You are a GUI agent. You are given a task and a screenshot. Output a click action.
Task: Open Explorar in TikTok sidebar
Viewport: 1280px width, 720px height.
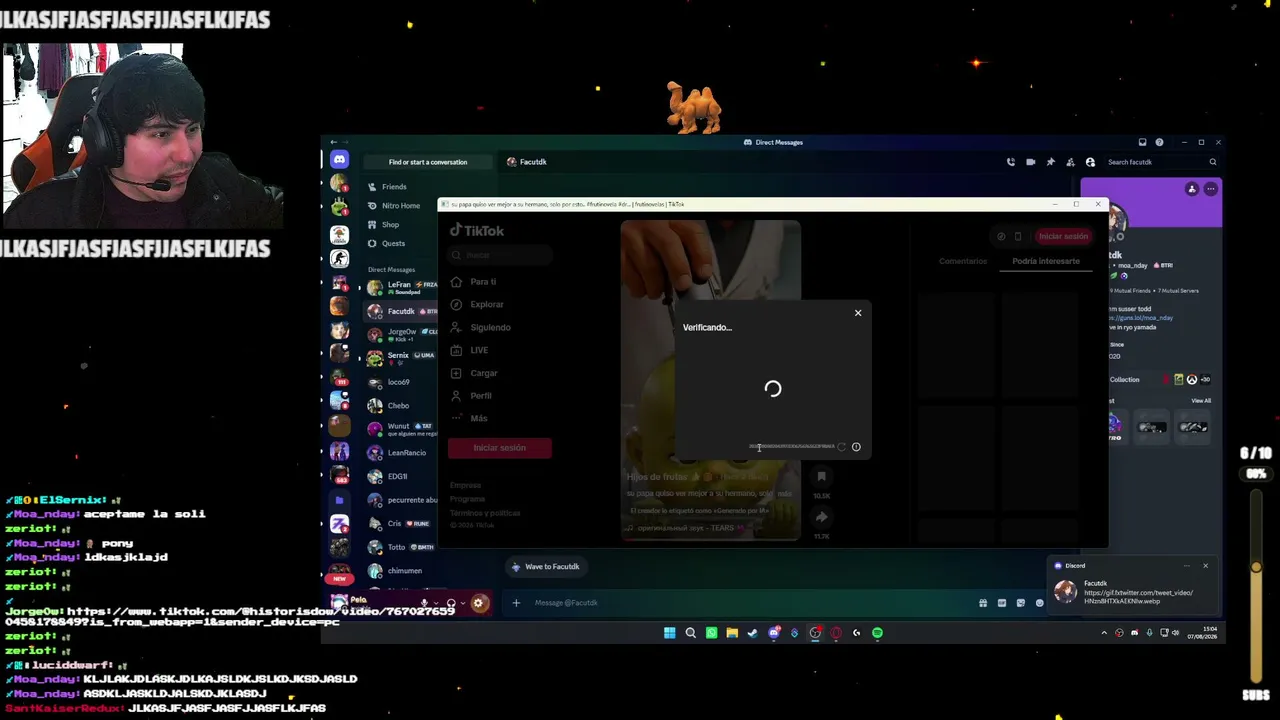click(487, 305)
